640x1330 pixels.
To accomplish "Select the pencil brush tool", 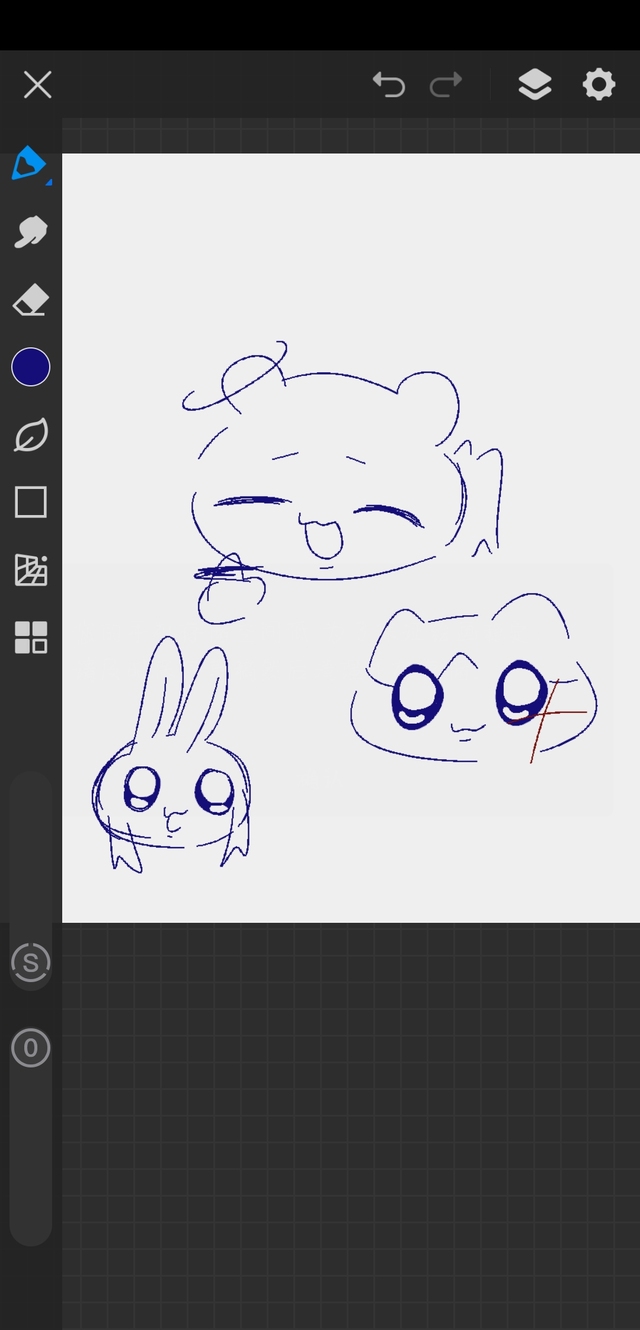I will point(29,163).
